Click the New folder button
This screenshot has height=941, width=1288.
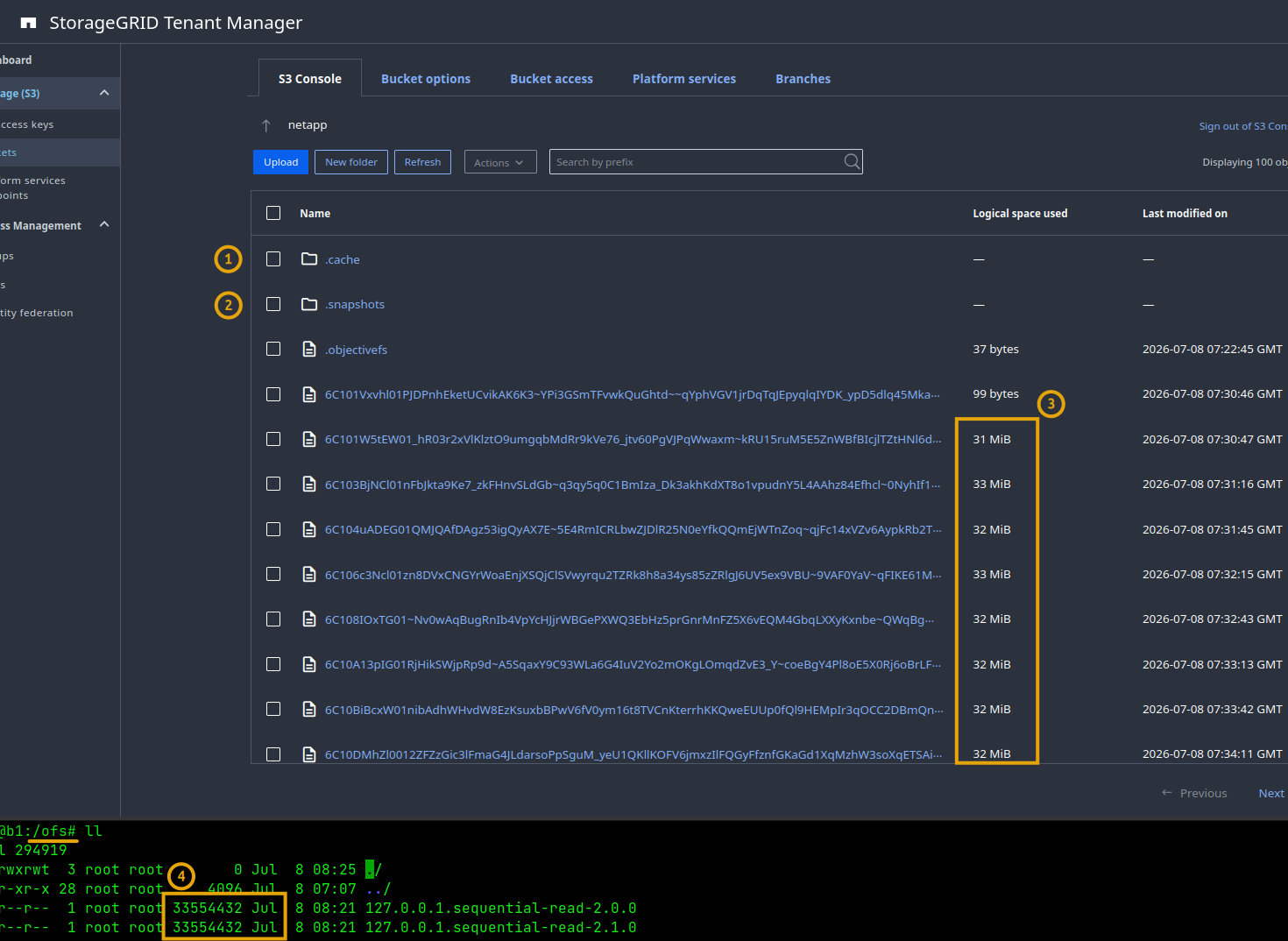tap(351, 162)
